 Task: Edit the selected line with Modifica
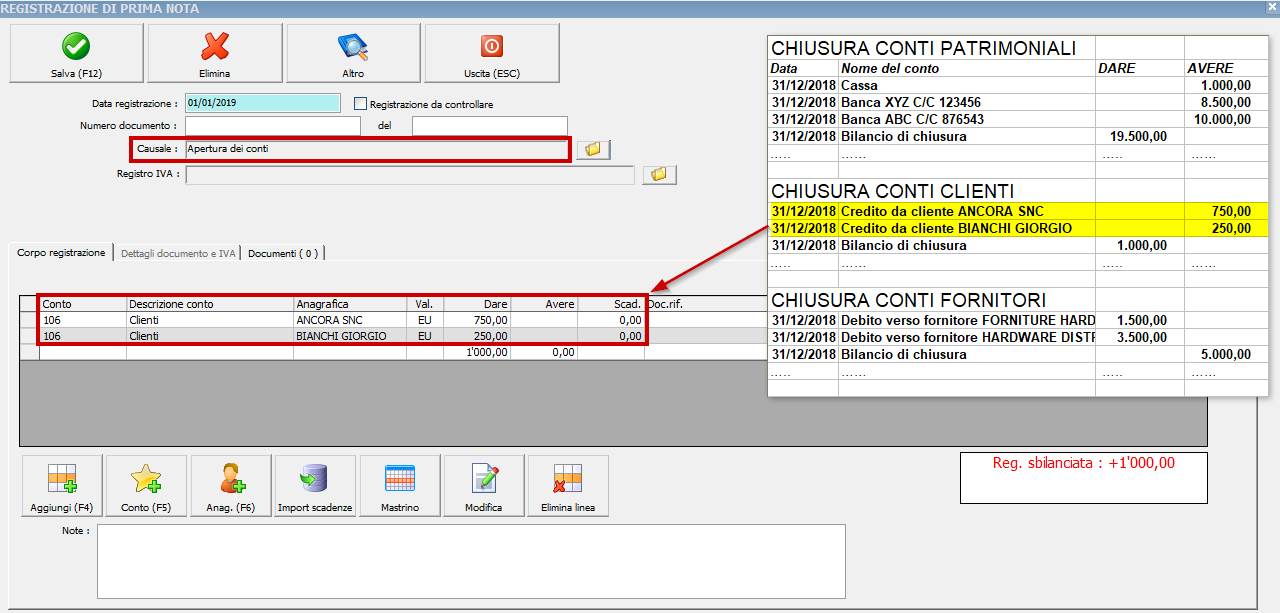(485, 486)
